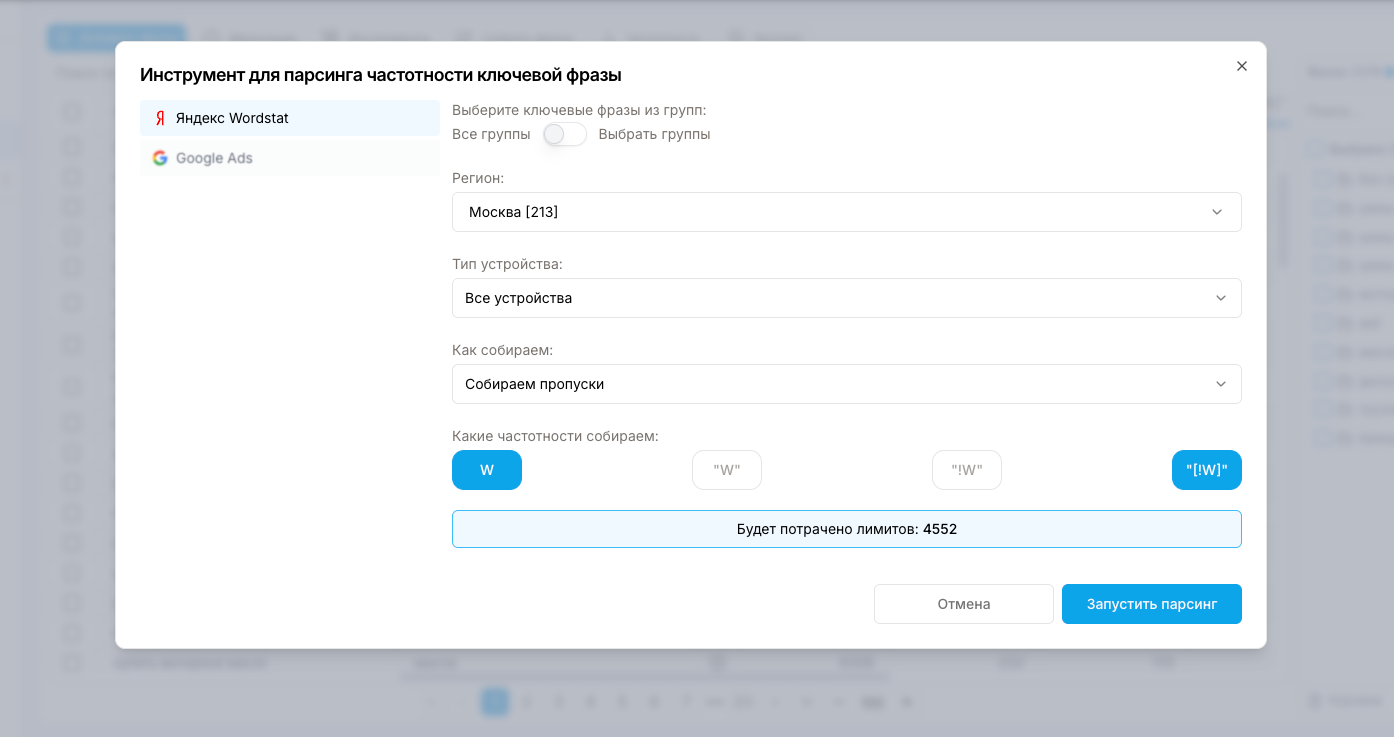Close the parsing dialog with the X icon
This screenshot has width=1394, height=737.
click(1242, 66)
